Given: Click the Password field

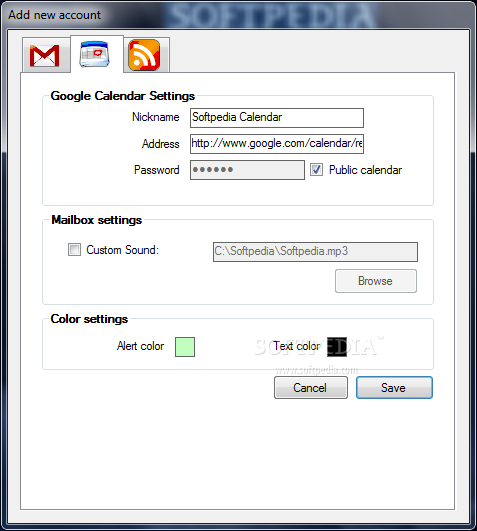Looking at the screenshot, I should point(247,170).
